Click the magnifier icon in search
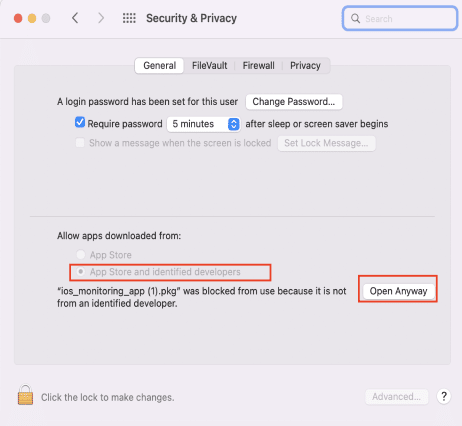 pyautogui.click(x=355, y=18)
